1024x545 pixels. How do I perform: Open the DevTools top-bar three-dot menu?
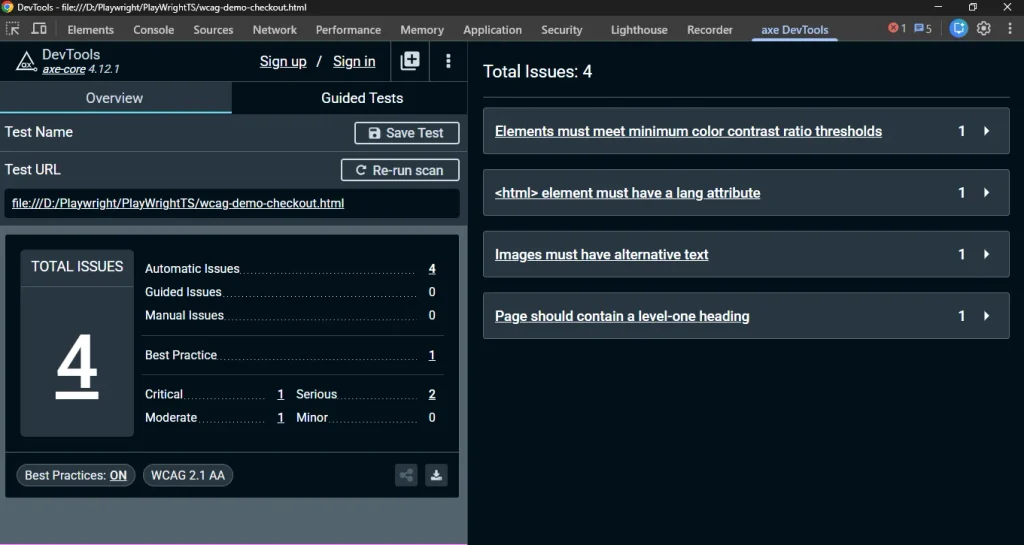pyautogui.click(x=1010, y=29)
